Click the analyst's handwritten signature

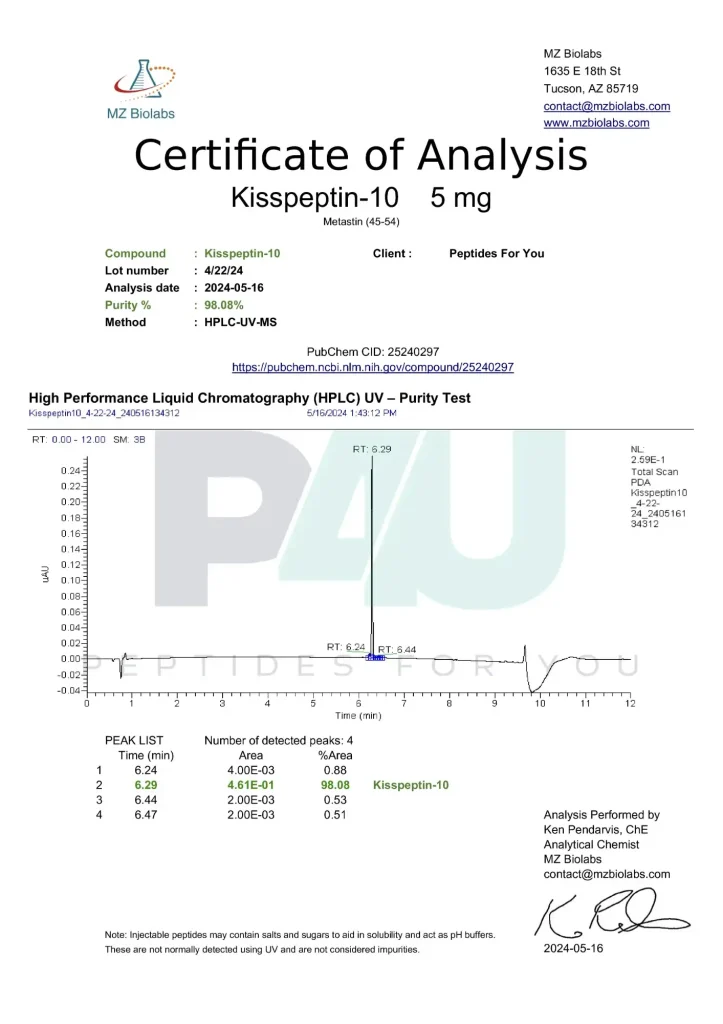[x=612, y=913]
